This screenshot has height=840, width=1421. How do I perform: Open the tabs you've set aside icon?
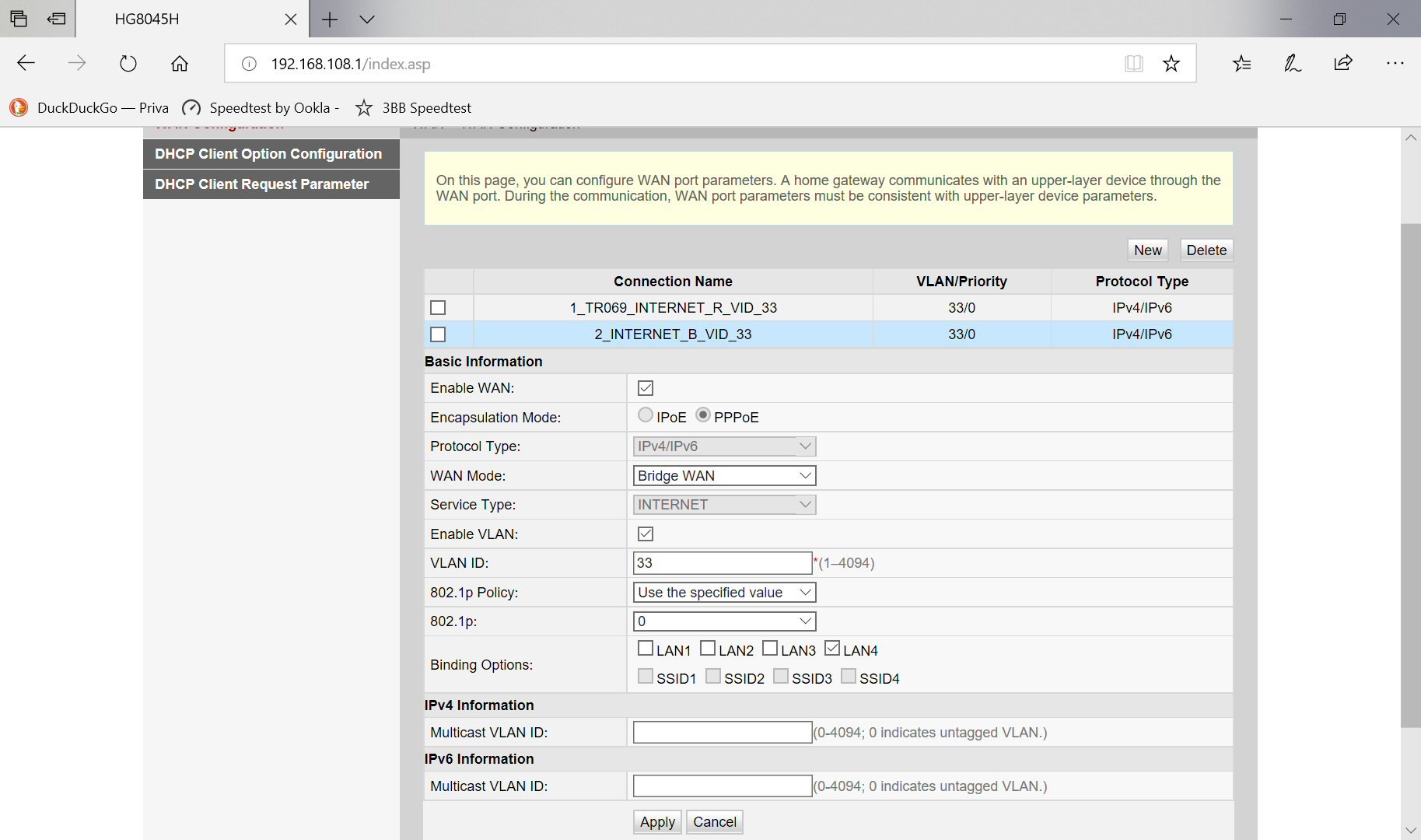click(x=19, y=19)
